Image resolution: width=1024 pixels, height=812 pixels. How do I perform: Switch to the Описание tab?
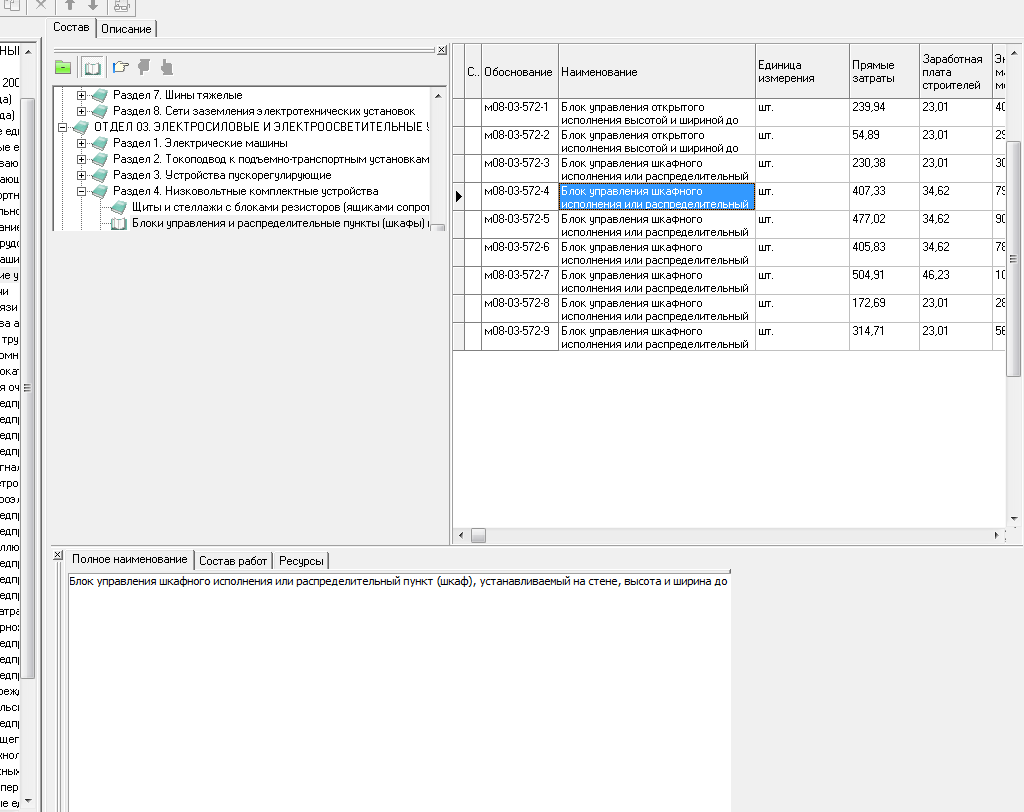coord(126,29)
